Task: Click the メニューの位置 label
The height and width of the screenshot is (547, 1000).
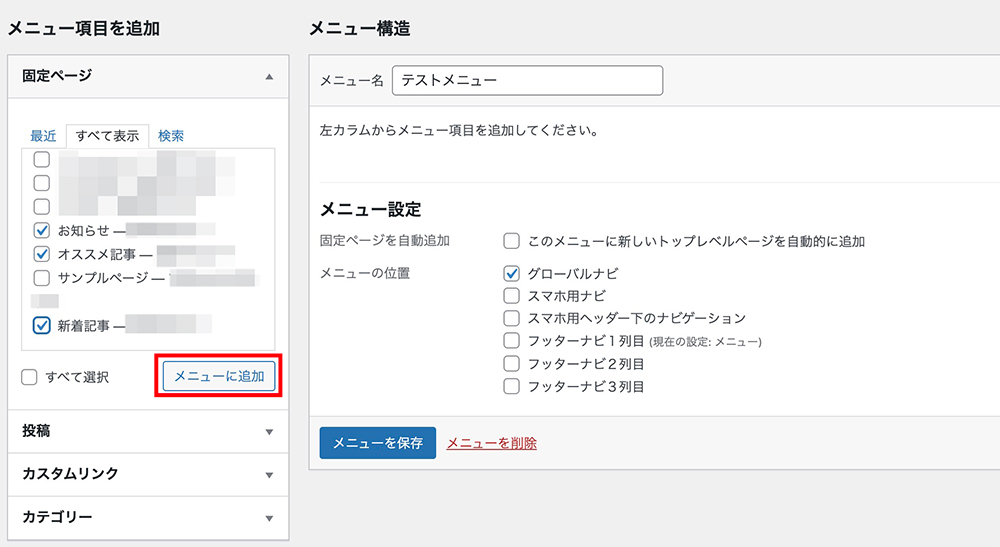Action: 365,273
